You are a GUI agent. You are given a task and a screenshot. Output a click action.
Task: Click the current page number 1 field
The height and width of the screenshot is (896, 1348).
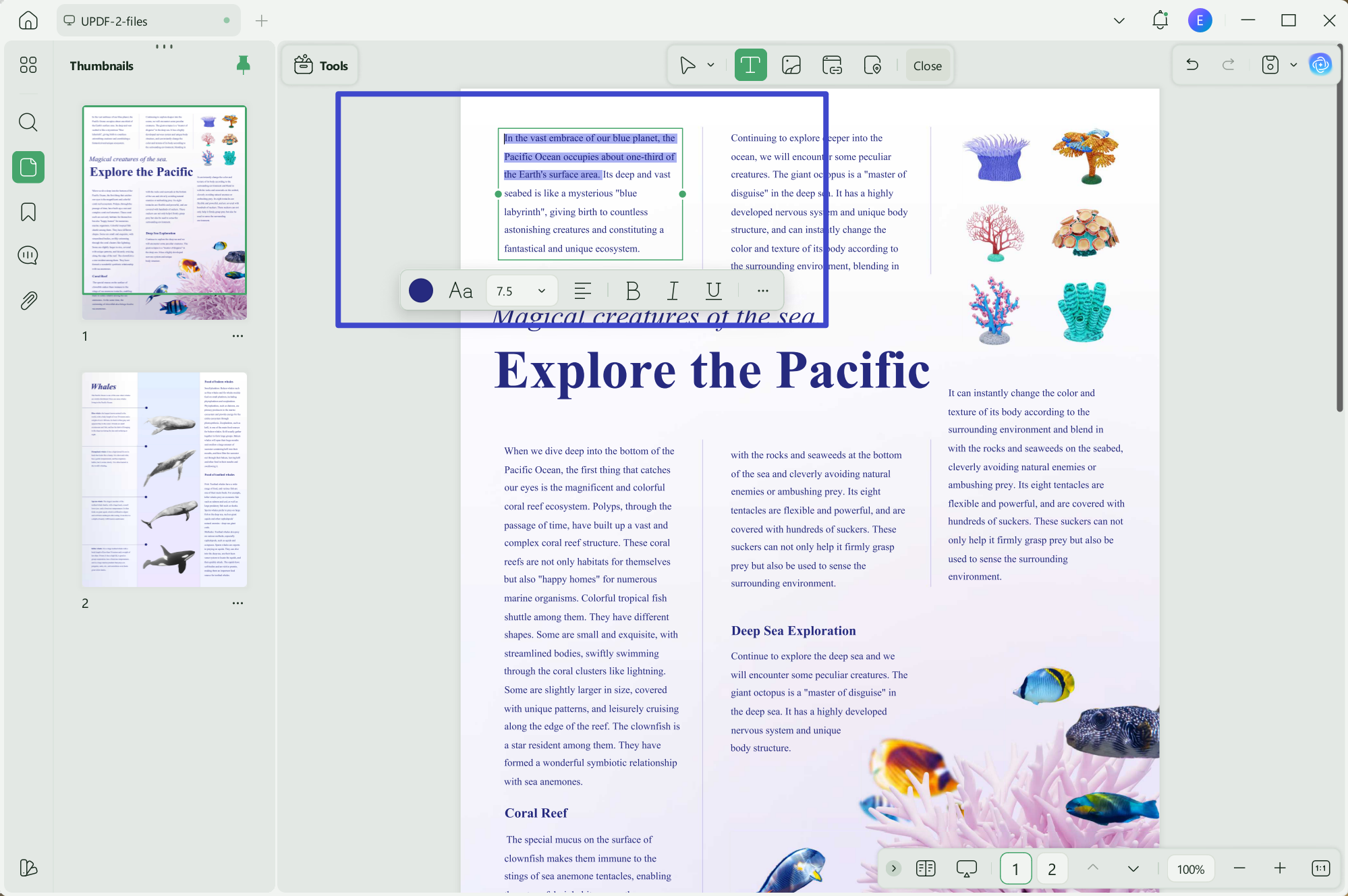click(x=1015, y=869)
